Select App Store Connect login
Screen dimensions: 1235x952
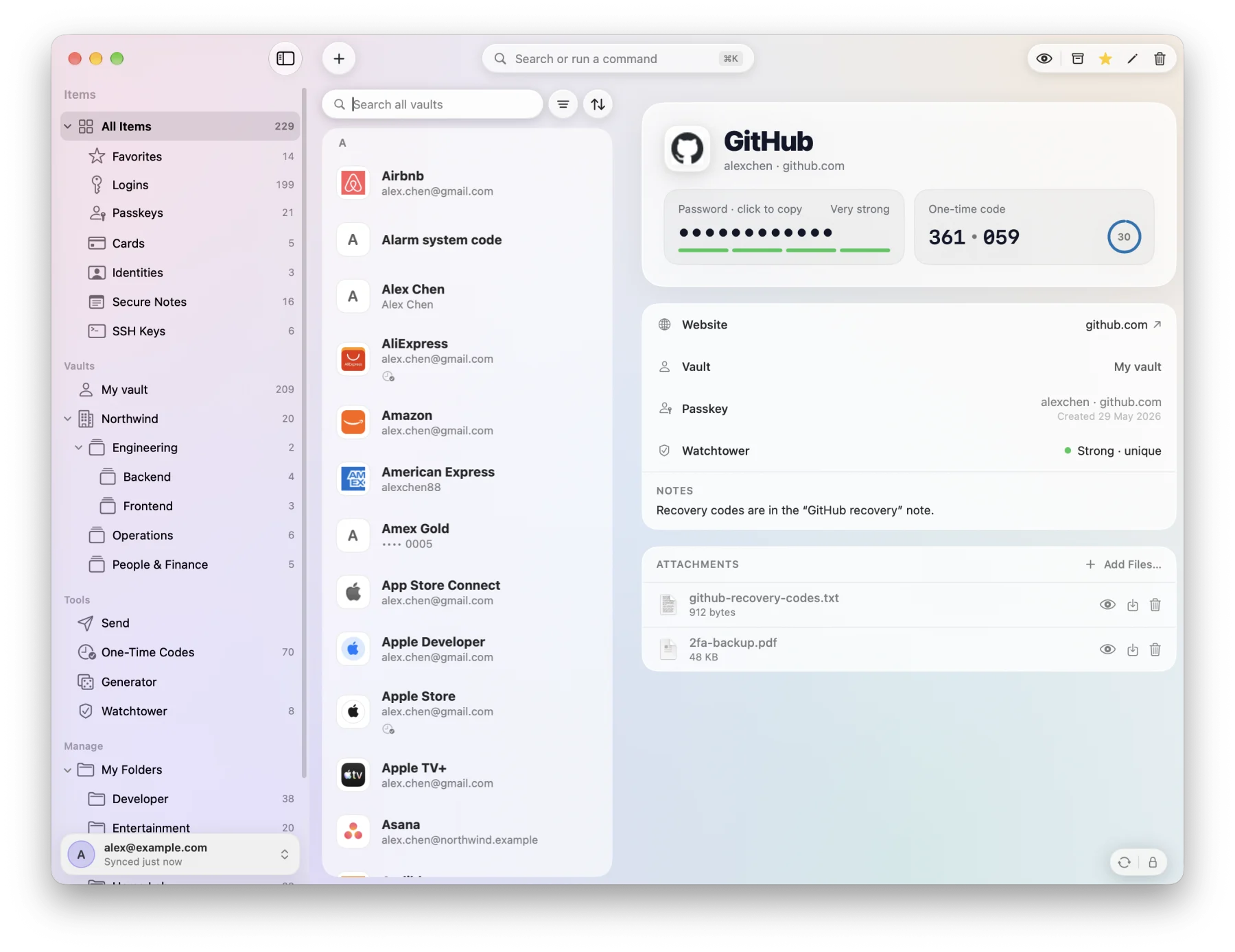pos(467,592)
